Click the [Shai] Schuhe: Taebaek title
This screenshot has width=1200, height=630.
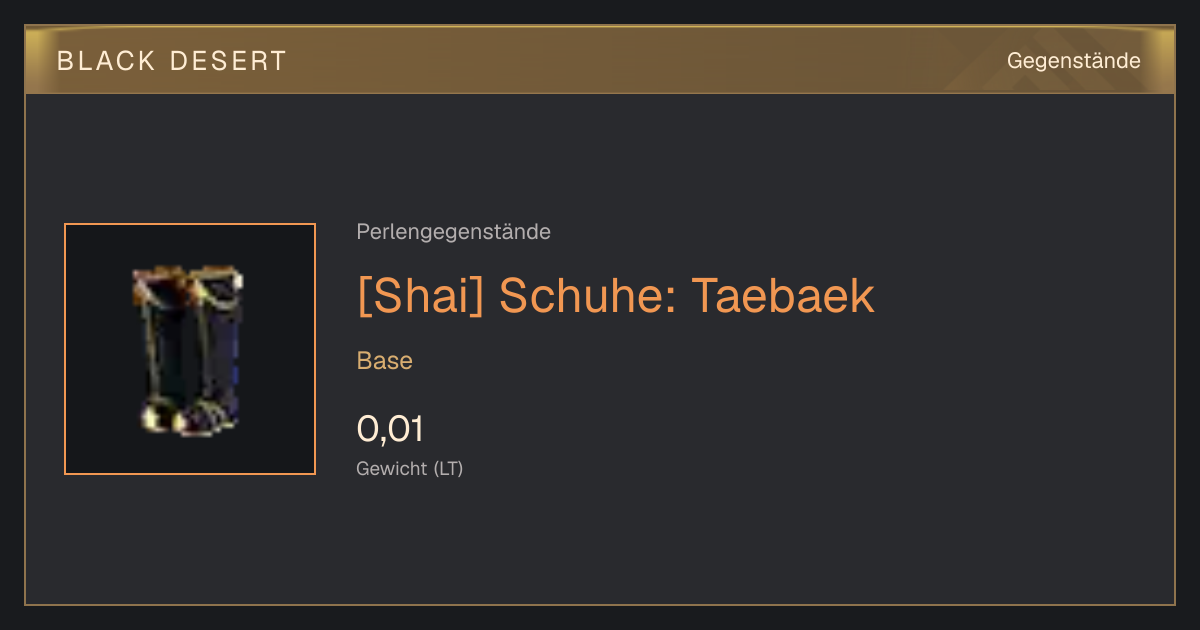[615, 295]
